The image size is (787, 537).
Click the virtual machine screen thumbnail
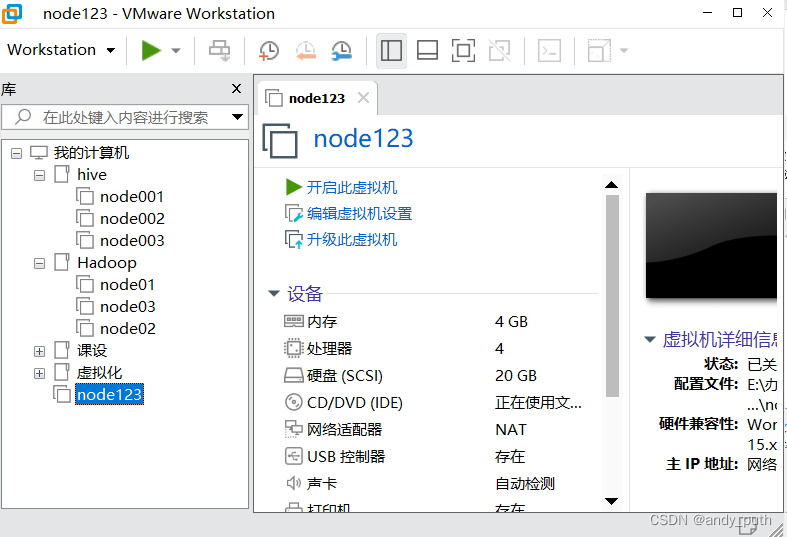711,245
